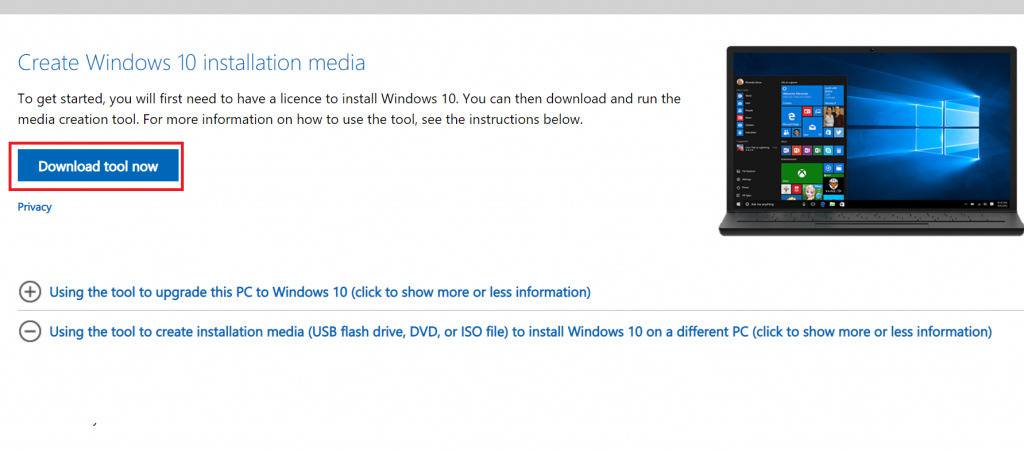Screen dimensions: 1024x451
Task: Click the user avatar in laptop's Start menu
Action: pos(741,82)
